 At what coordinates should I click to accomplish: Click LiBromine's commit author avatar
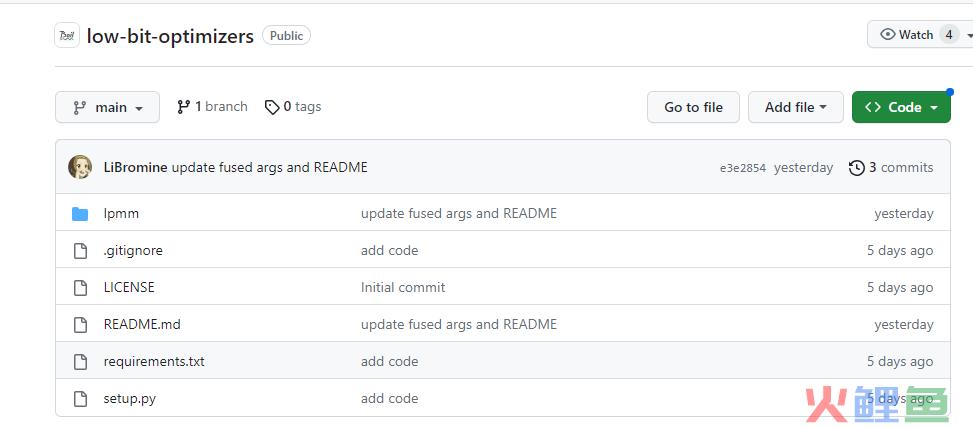[80, 167]
